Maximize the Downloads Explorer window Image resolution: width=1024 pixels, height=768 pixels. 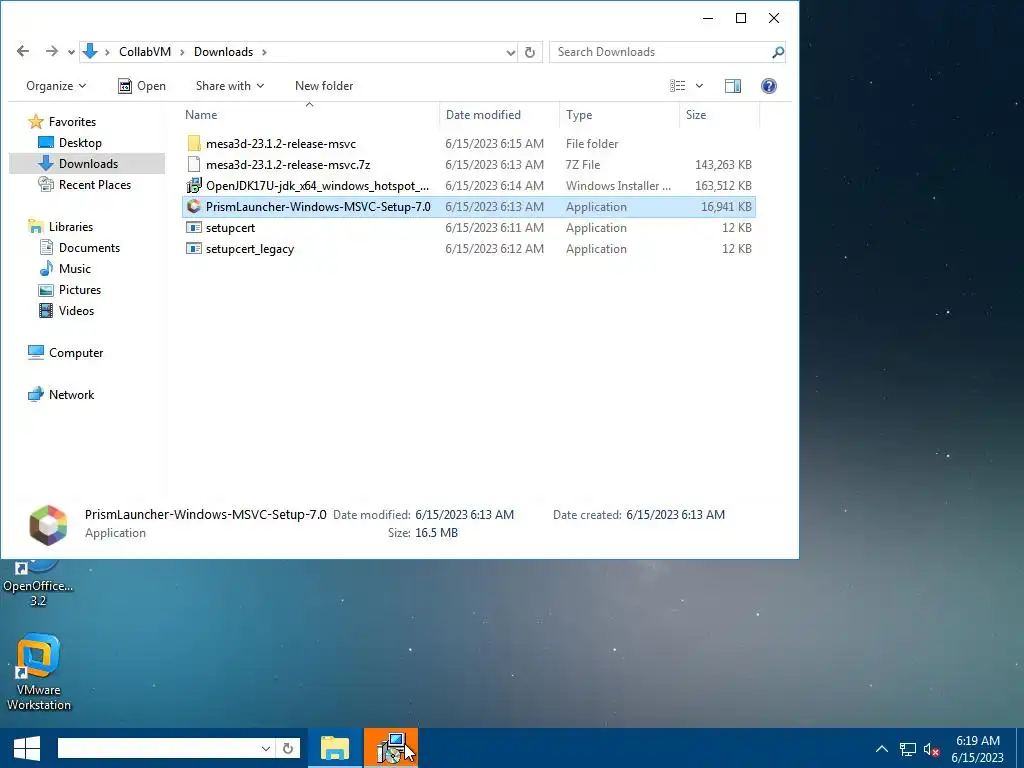click(741, 18)
